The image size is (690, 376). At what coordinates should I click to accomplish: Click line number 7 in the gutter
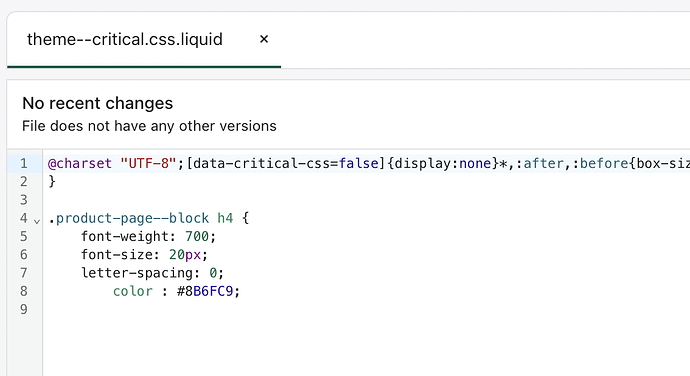[x=24, y=273]
